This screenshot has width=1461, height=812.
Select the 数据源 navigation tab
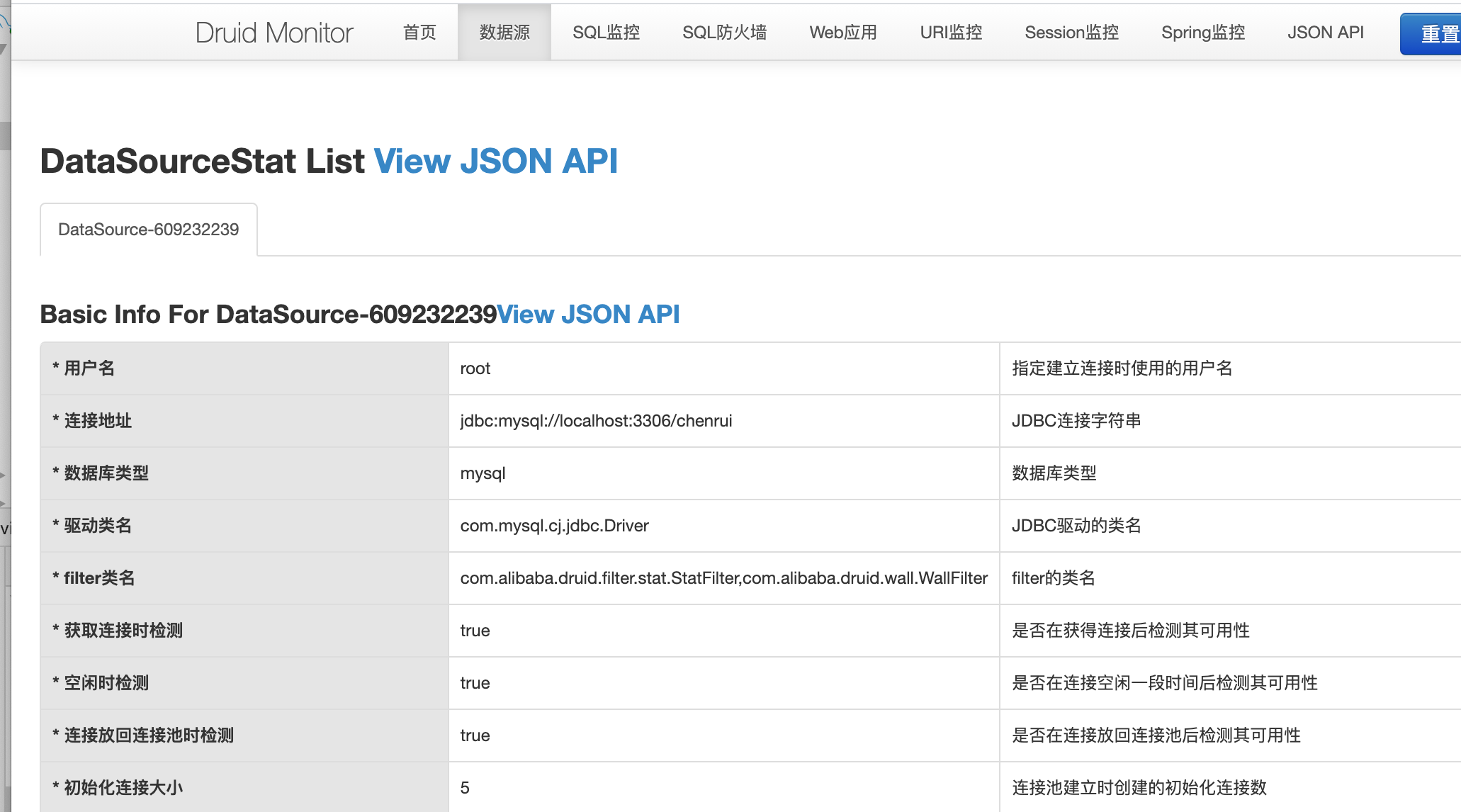coord(504,33)
